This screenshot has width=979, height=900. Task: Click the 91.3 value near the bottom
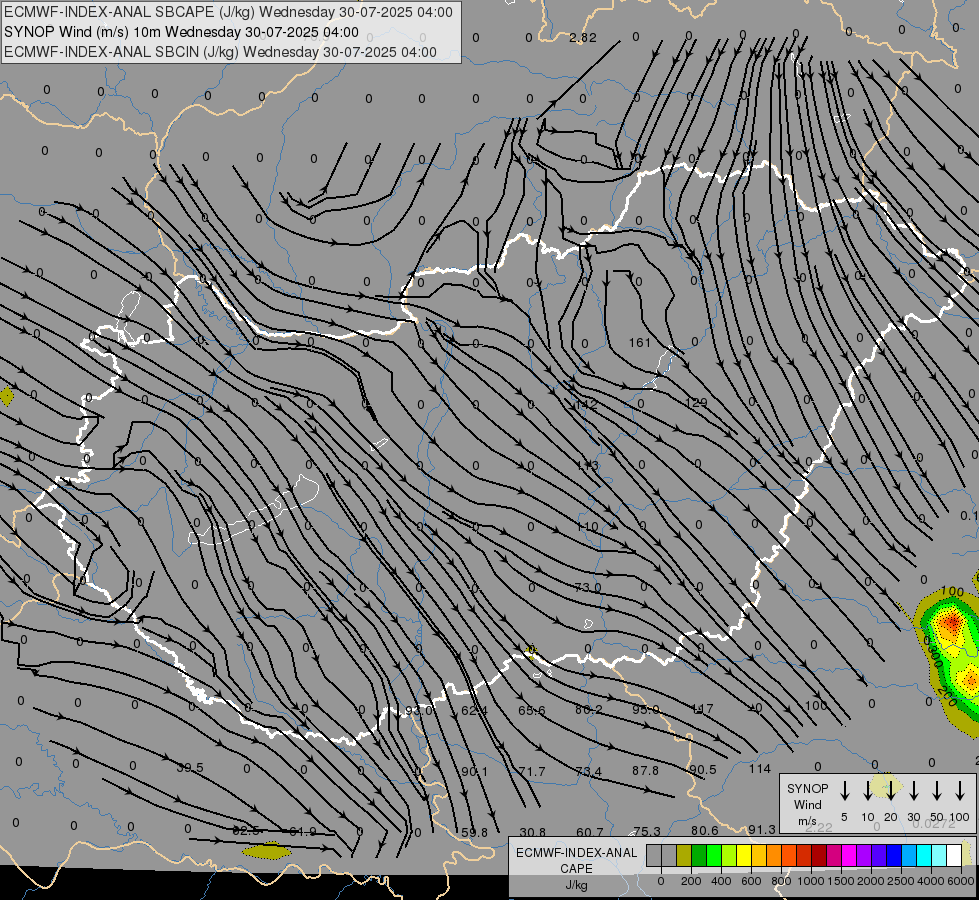[762, 829]
